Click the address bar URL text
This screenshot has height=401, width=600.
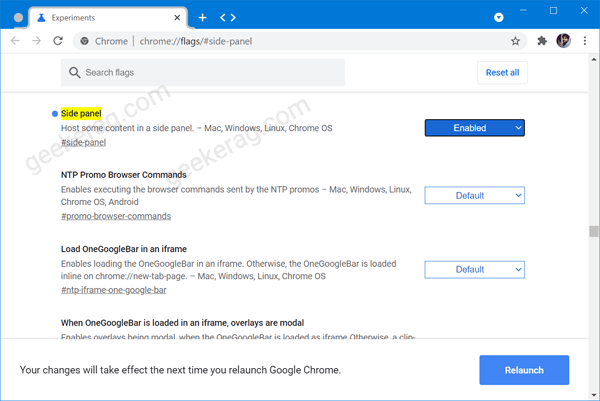click(x=196, y=41)
